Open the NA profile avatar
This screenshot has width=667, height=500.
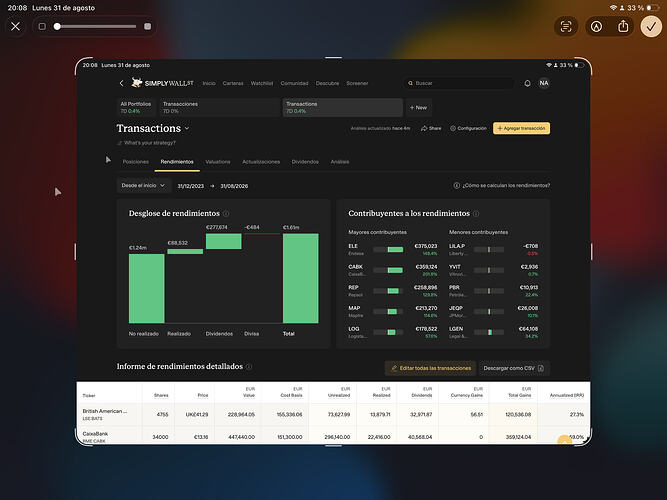(544, 83)
